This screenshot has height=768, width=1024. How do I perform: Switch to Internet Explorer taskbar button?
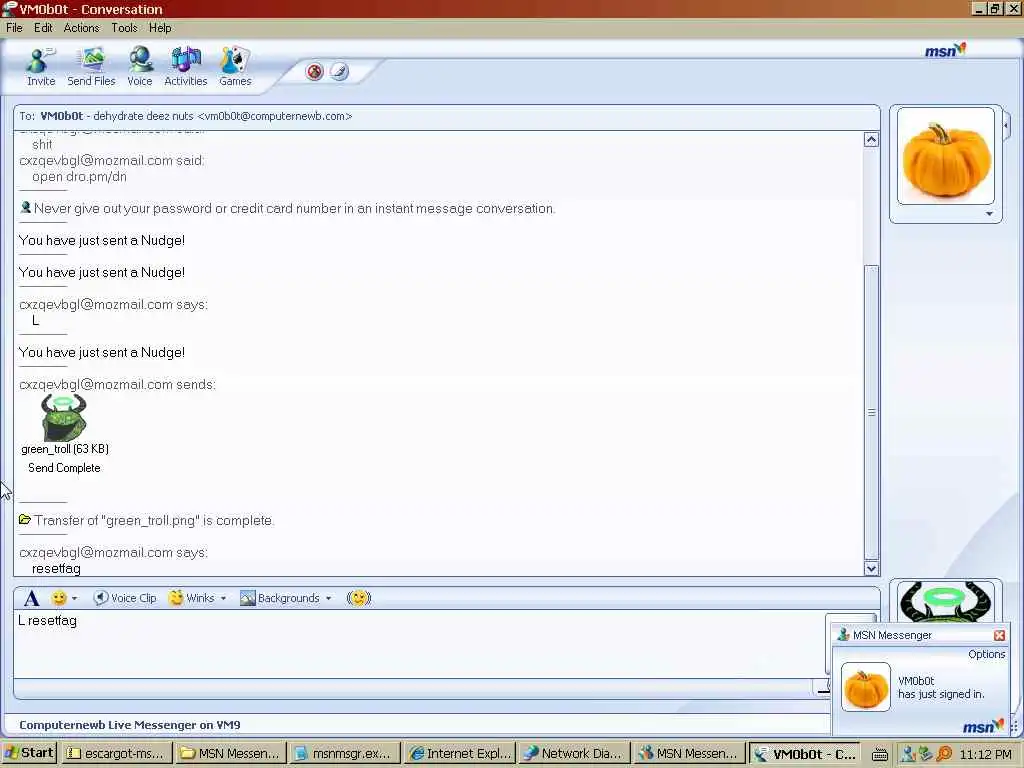click(460, 753)
